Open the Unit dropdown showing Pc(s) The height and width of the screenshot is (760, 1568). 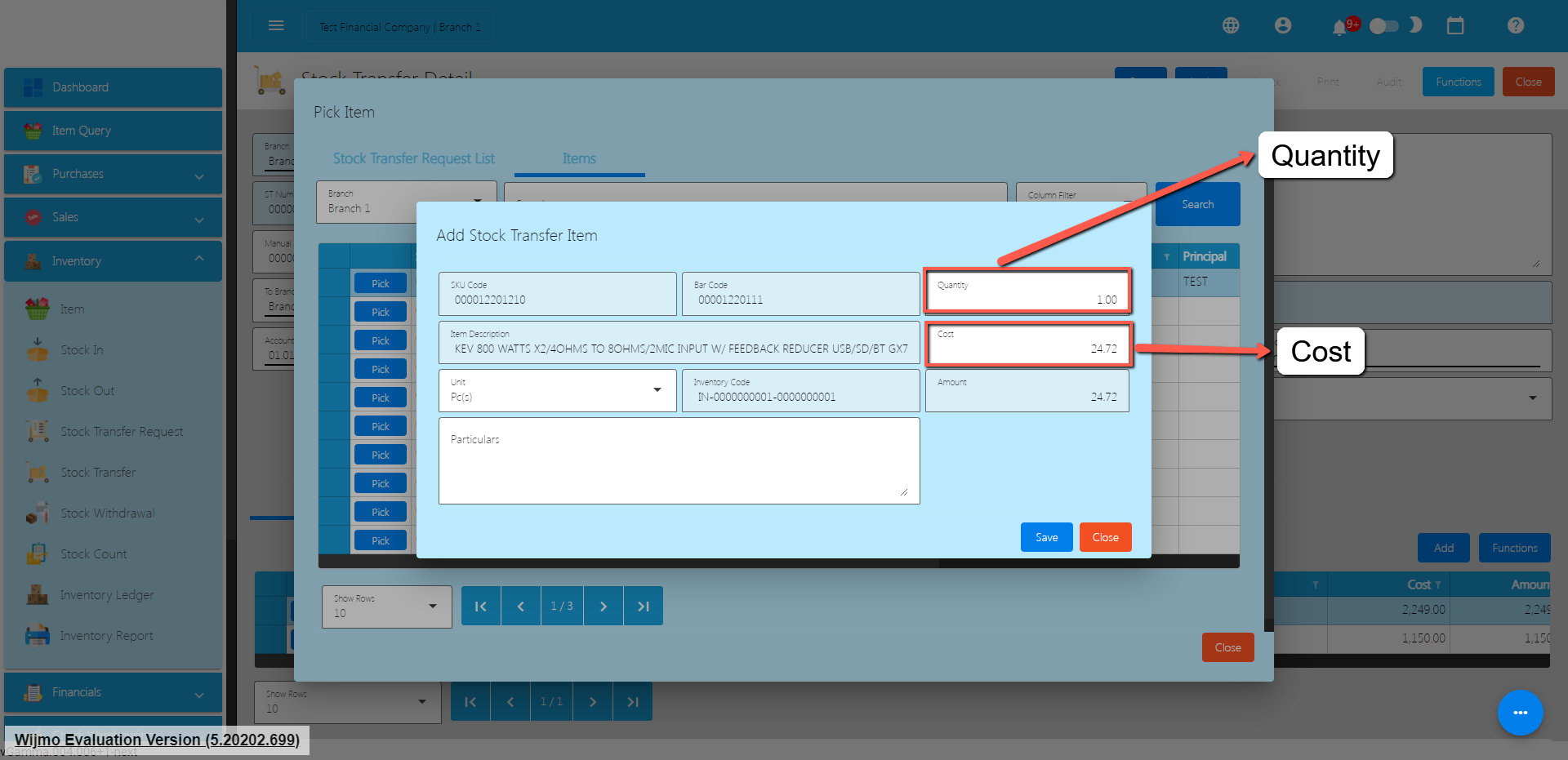click(x=557, y=391)
